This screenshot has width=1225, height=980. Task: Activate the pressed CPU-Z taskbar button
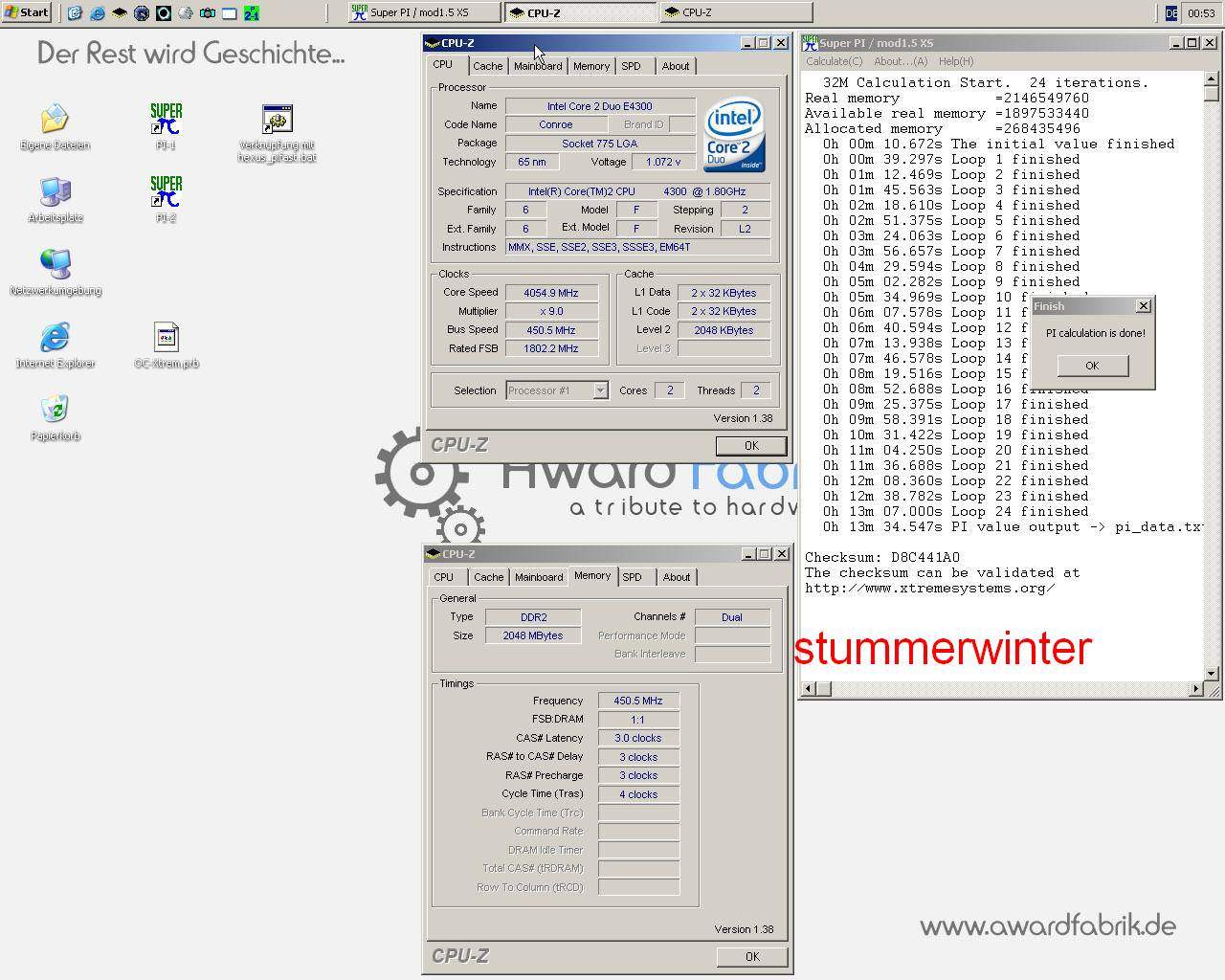coord(581,12)
